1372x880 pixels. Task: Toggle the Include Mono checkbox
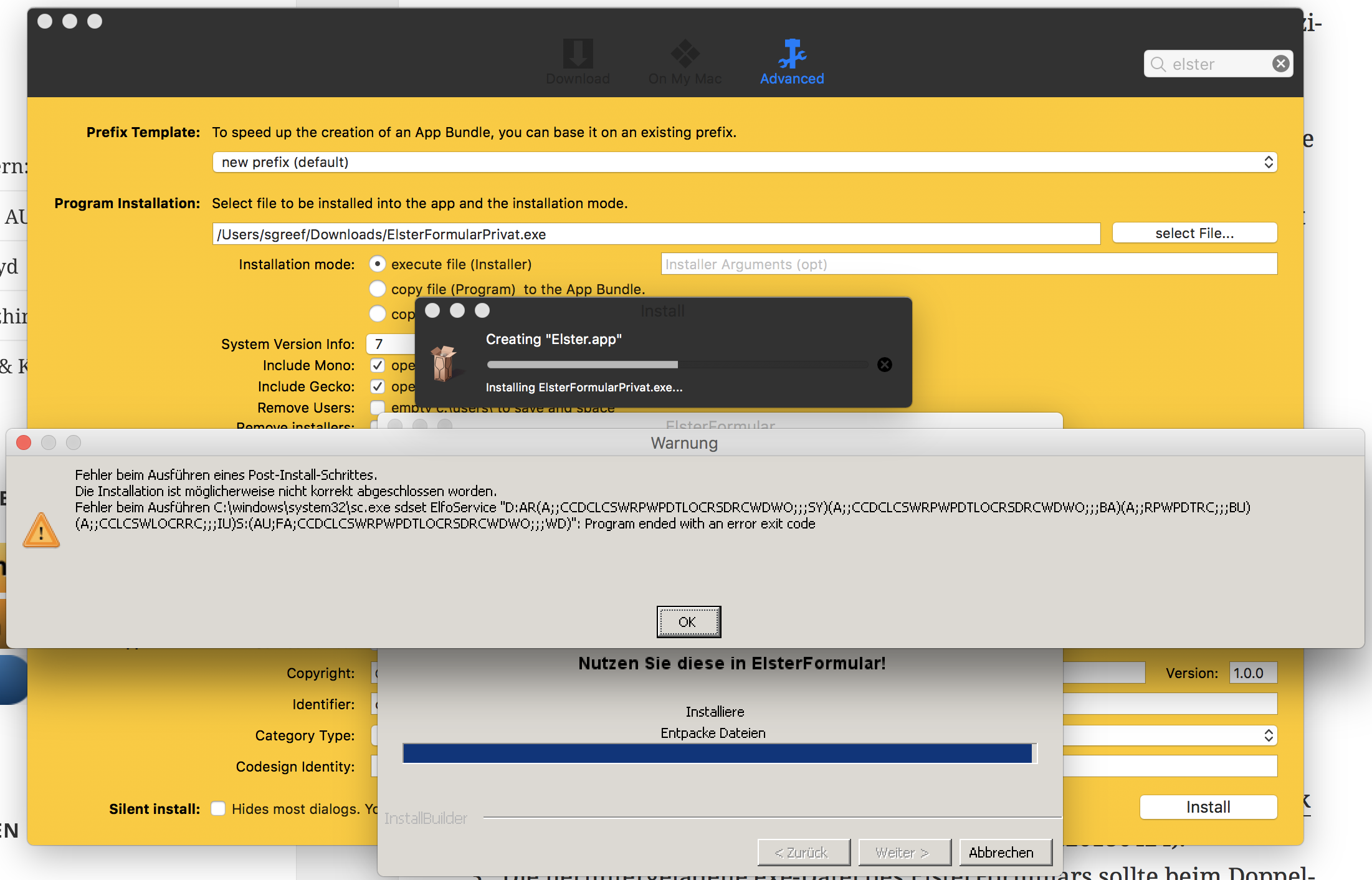click(x=377, y=365)
